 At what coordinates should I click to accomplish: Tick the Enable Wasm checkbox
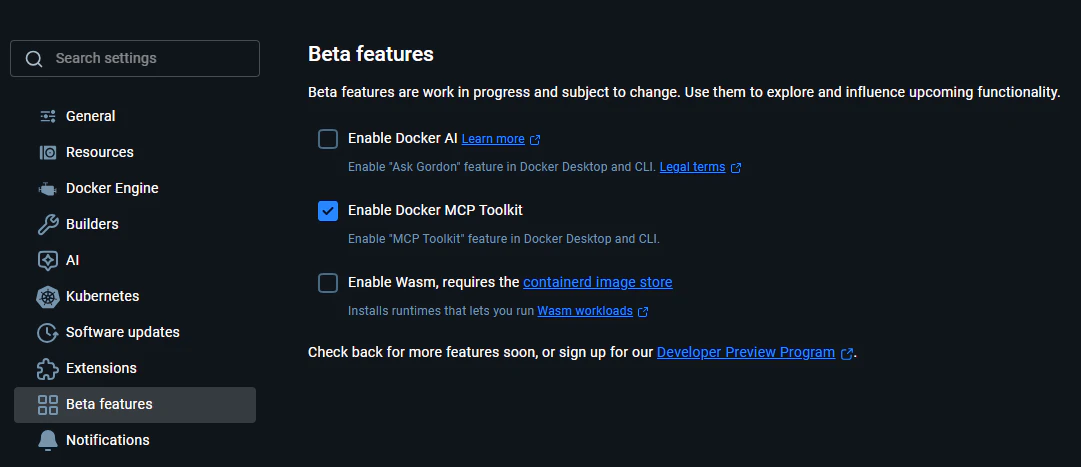click(x=328, y=283)
